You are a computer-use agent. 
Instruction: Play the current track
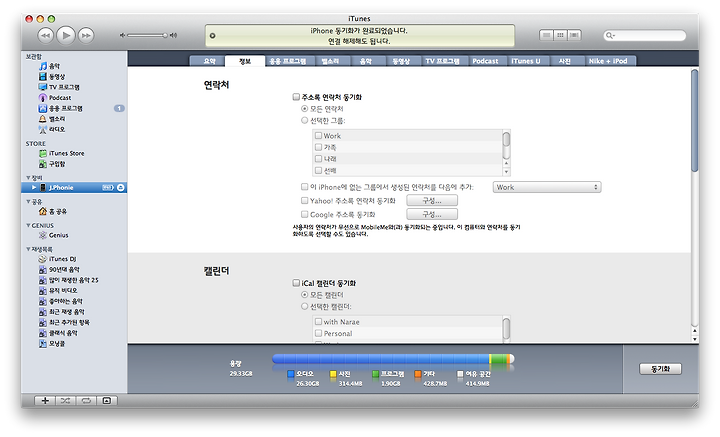pos(66,35)
